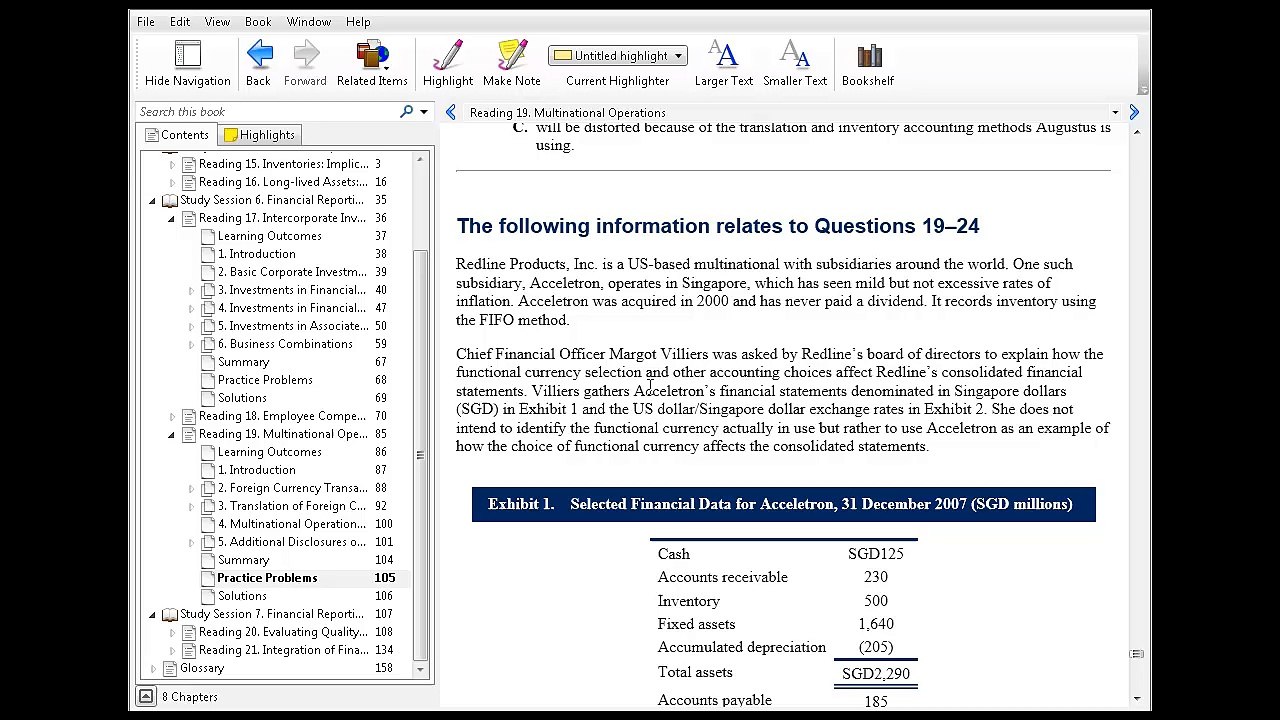Click the contents panel vertical scrollbar
This screenshot has height=720, width=1280.
(420, 414)
